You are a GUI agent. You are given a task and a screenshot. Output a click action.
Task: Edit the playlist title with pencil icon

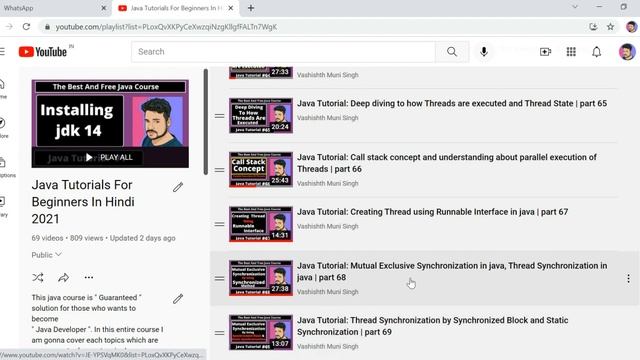178,187
